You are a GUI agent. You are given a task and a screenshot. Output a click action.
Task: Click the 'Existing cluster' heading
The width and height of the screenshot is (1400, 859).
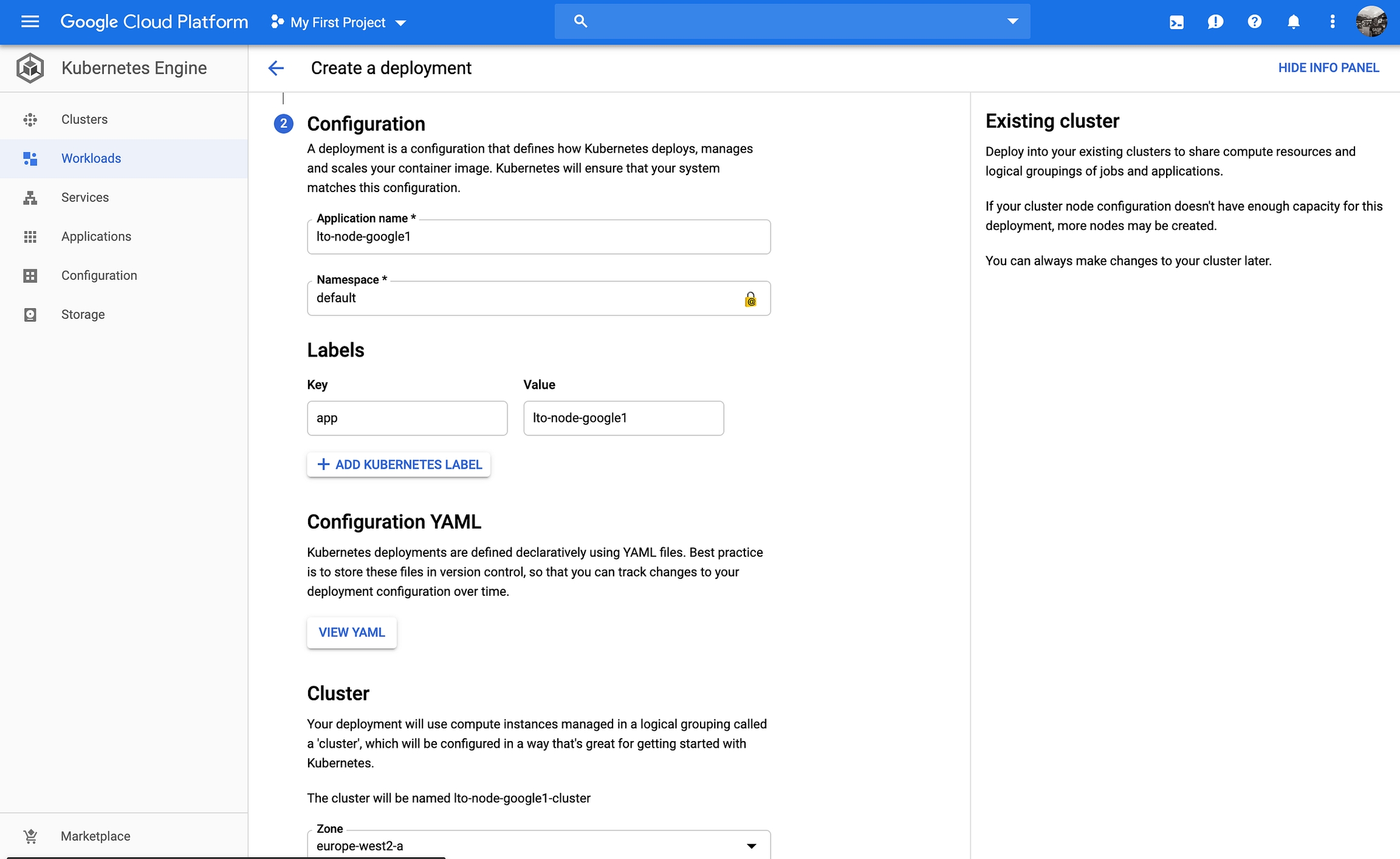(1052, 121)
